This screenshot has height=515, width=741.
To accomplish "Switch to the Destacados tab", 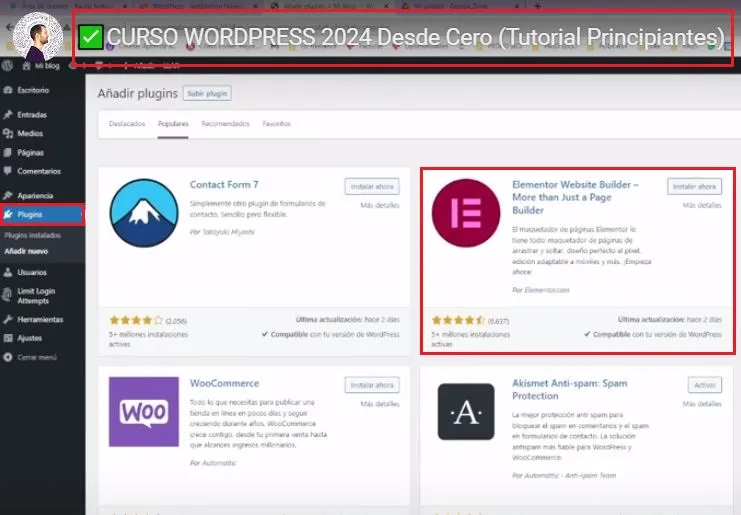I will [x=127, y=124].
